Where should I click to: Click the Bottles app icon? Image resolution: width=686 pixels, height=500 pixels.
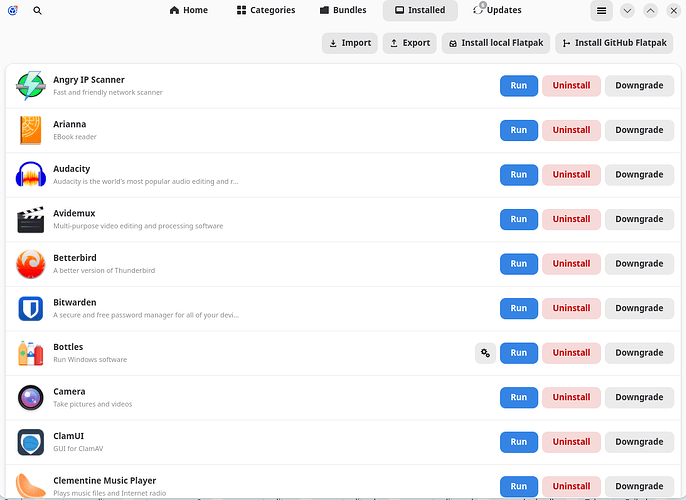(31, 353)
